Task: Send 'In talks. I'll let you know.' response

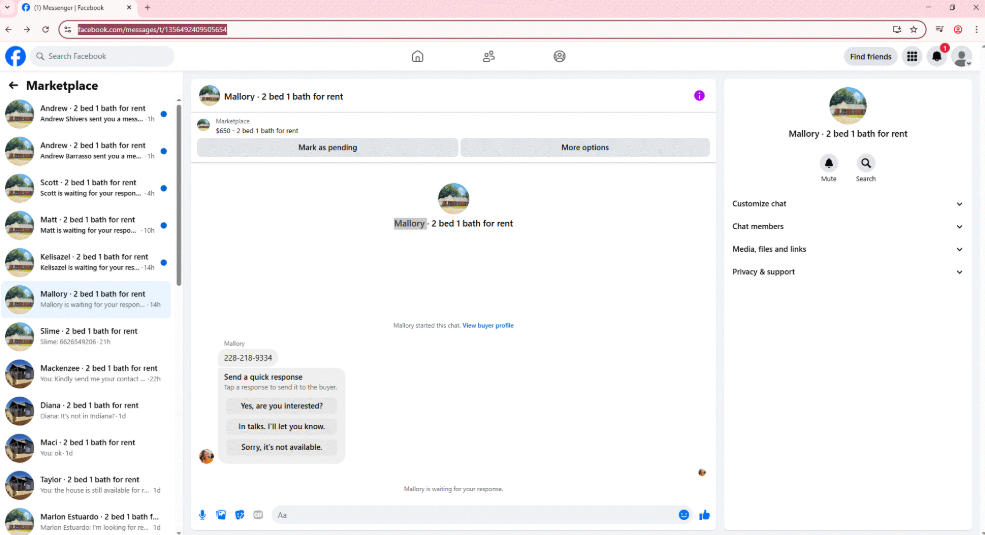Action: click(x=281, y=426)
